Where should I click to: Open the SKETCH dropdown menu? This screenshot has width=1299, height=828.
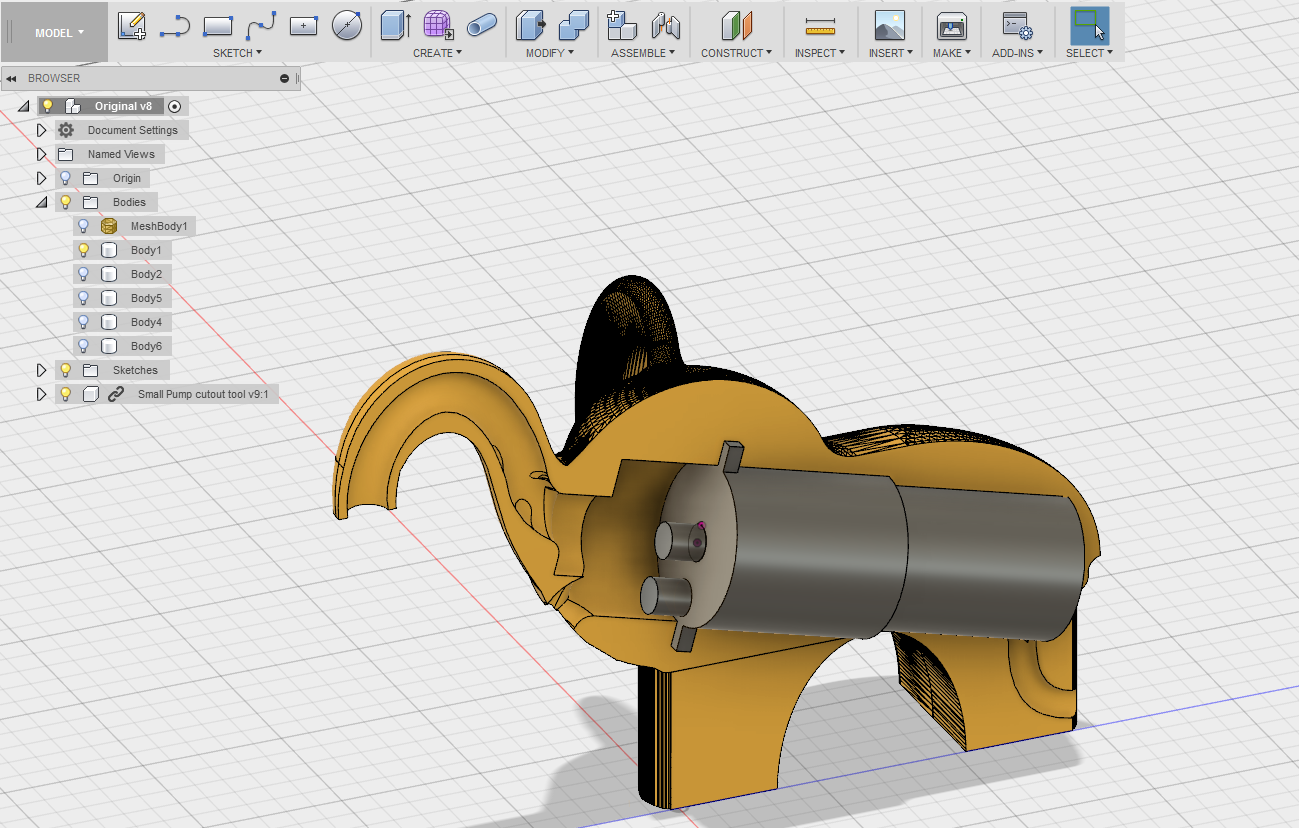coord(238,53)
